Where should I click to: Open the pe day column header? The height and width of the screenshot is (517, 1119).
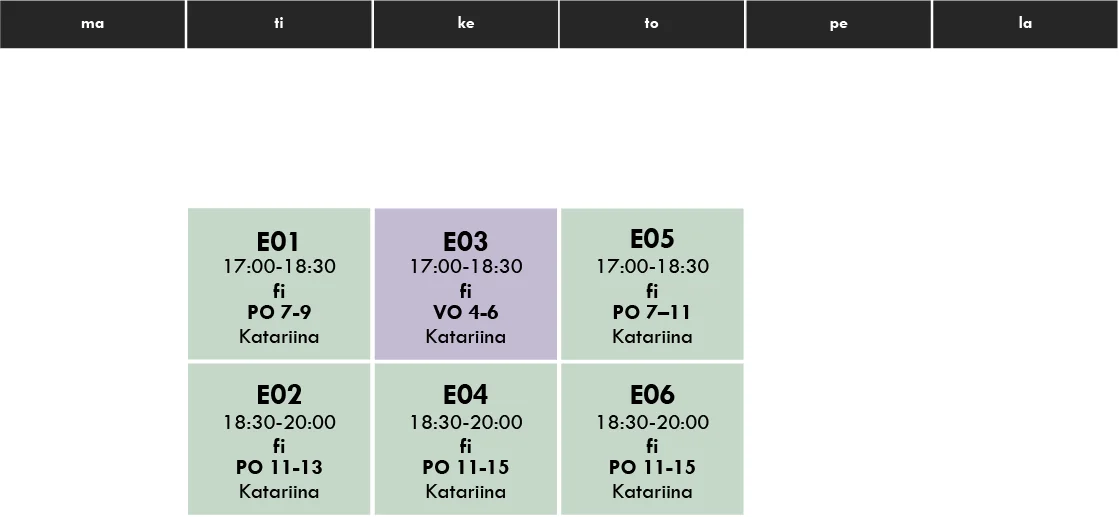click(838, 24)
